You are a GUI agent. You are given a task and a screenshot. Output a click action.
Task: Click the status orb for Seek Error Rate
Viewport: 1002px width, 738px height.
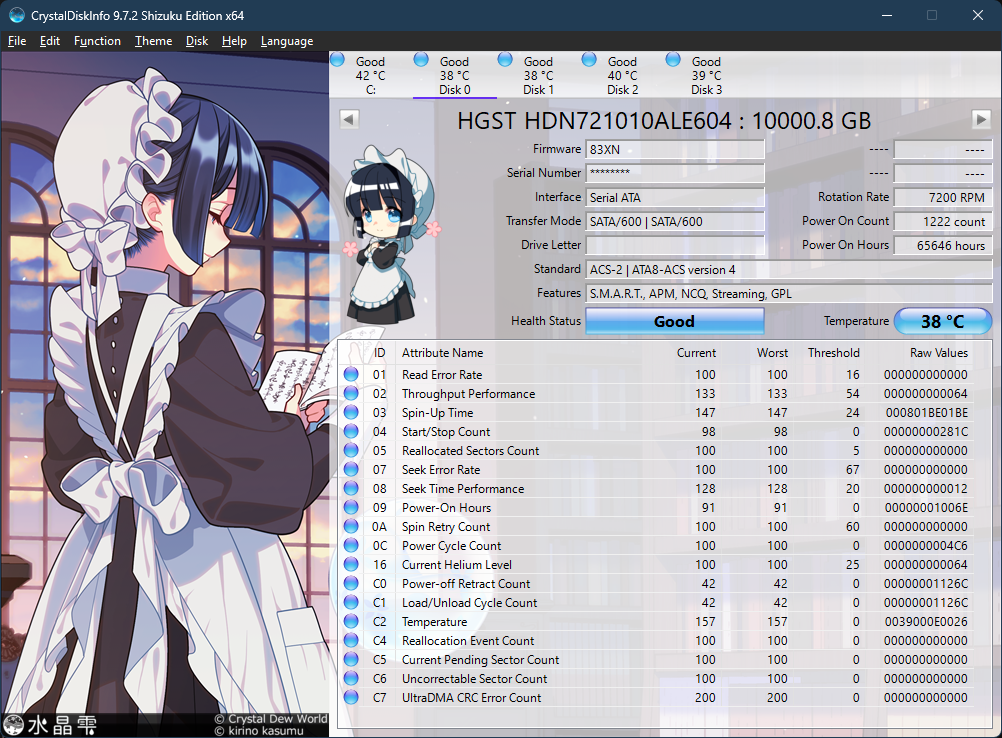351,470
